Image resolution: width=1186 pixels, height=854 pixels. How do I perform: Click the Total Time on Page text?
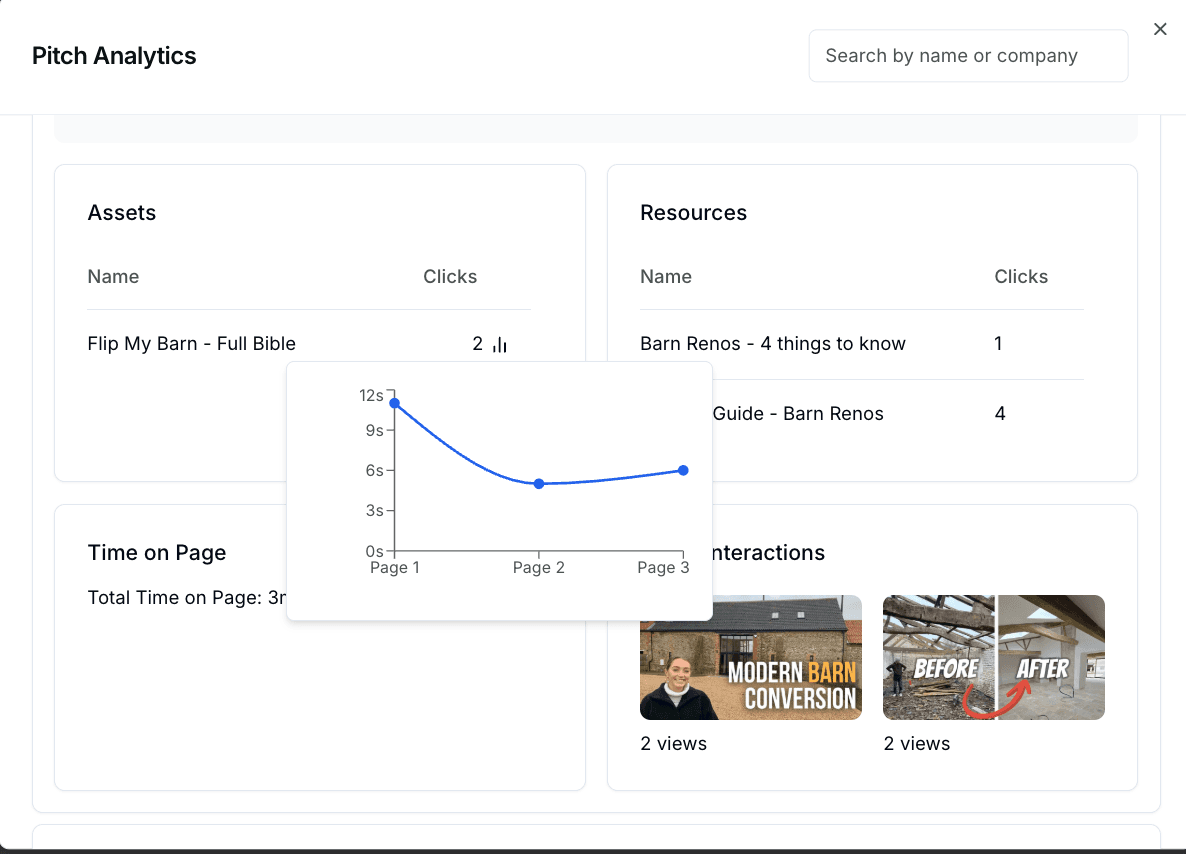(187, 598)
